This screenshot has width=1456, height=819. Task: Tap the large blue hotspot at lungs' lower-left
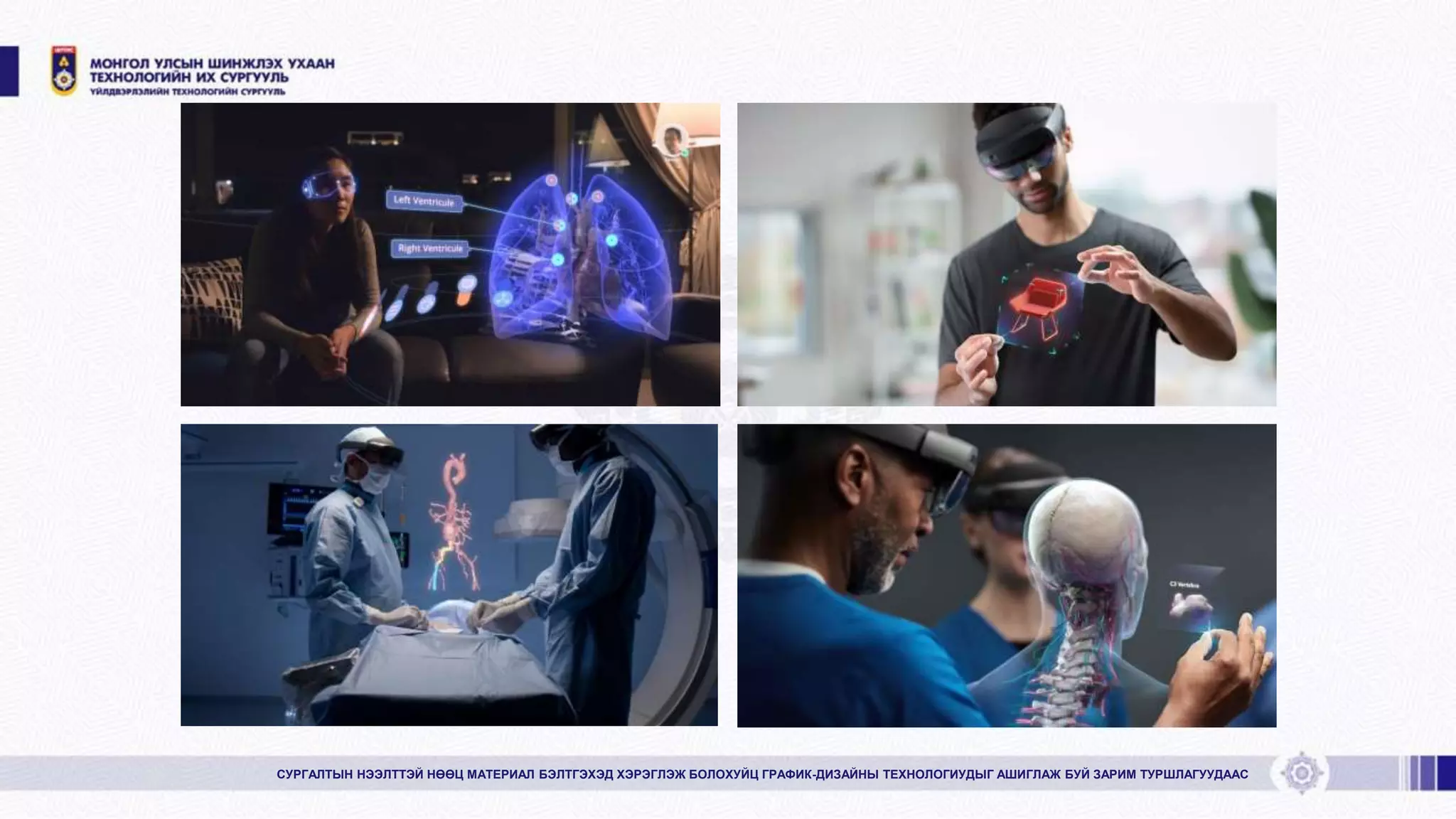click(503, 299)
